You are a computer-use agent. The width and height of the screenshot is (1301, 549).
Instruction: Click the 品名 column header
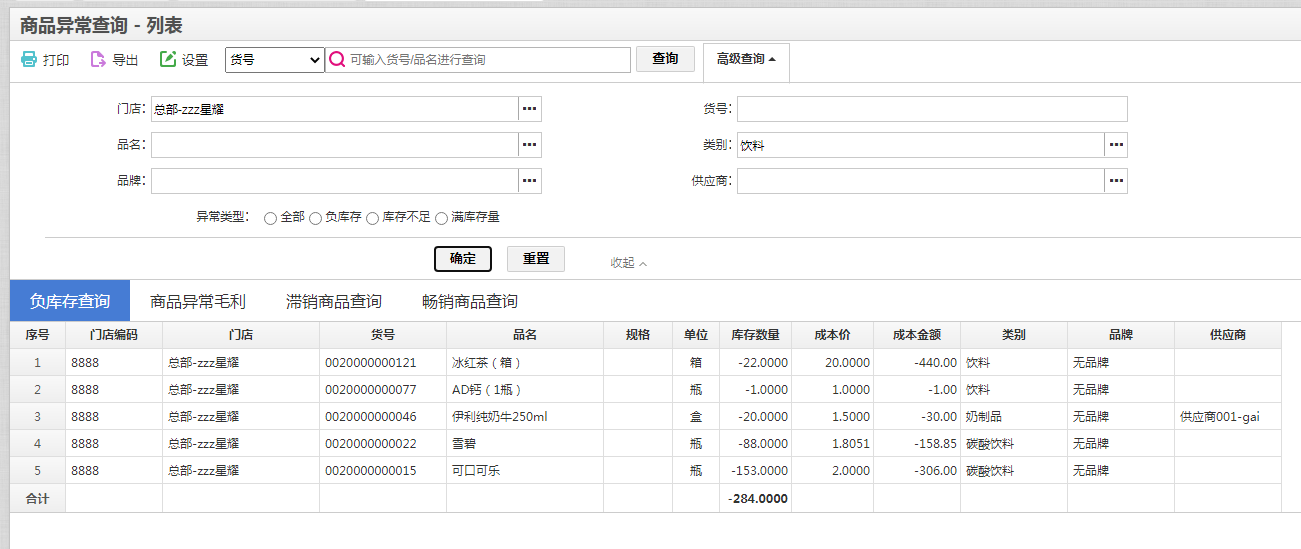click(x=525, y=335)
